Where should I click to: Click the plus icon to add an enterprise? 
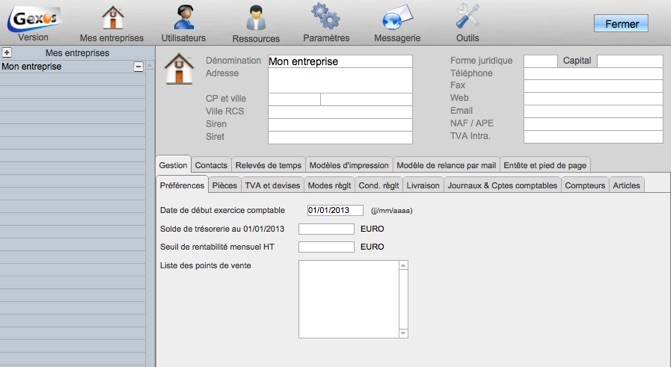coord(7,53)
